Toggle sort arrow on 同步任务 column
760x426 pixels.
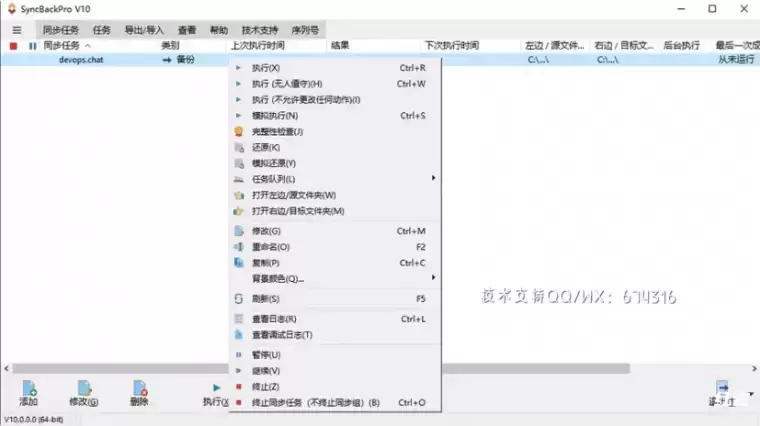(x=88, y=46)
